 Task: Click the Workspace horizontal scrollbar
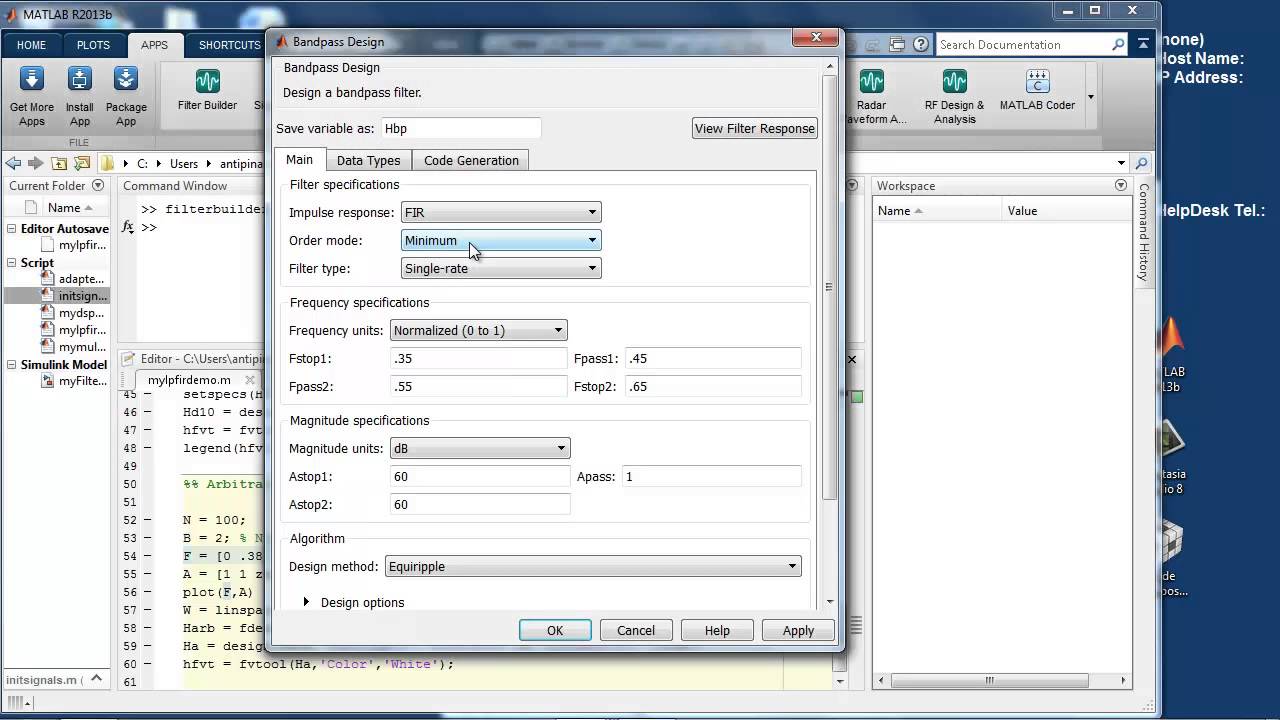pyautogui.click(x=989, y=681)
